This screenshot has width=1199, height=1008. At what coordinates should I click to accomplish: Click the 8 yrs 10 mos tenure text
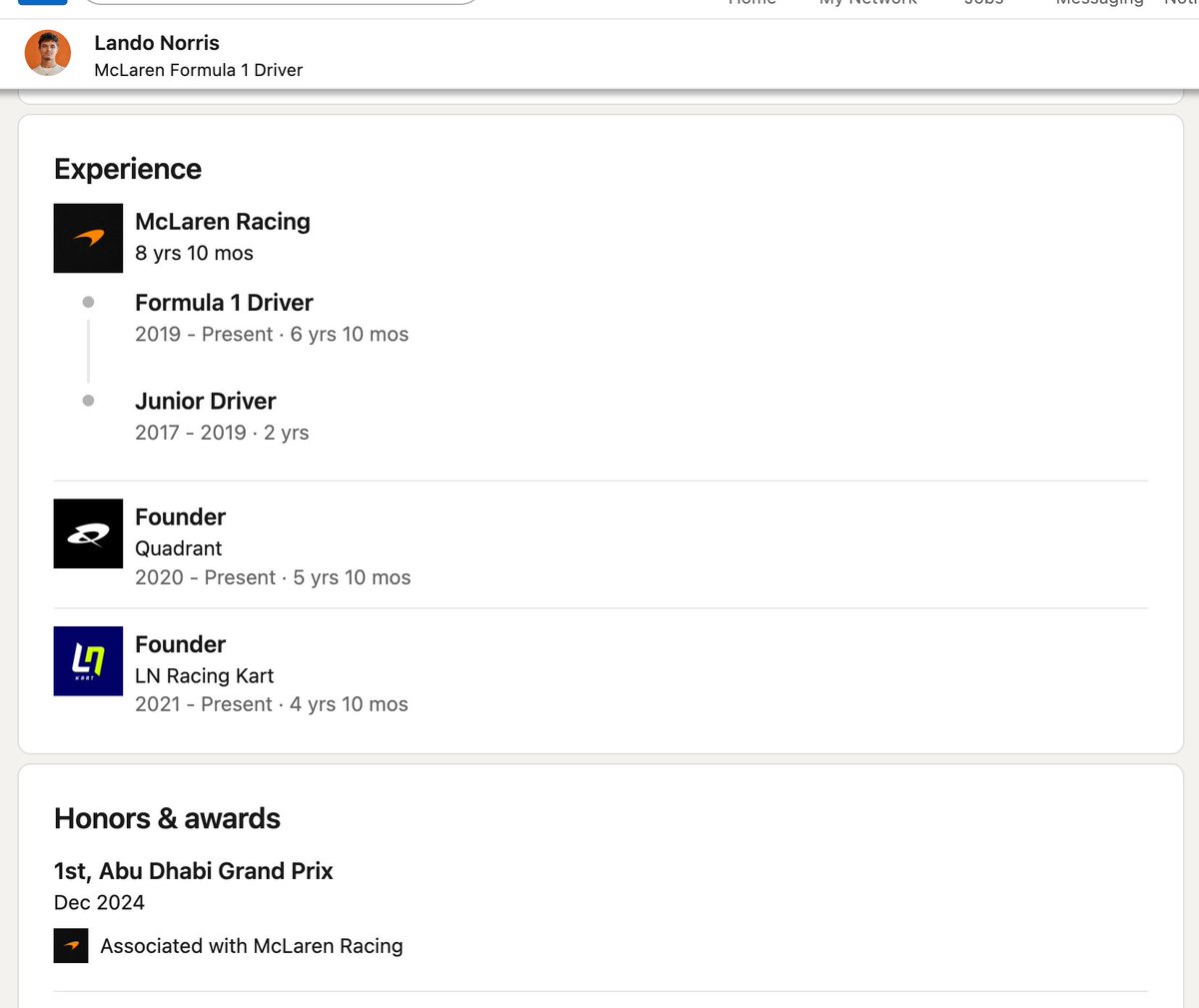coord(194,254)
